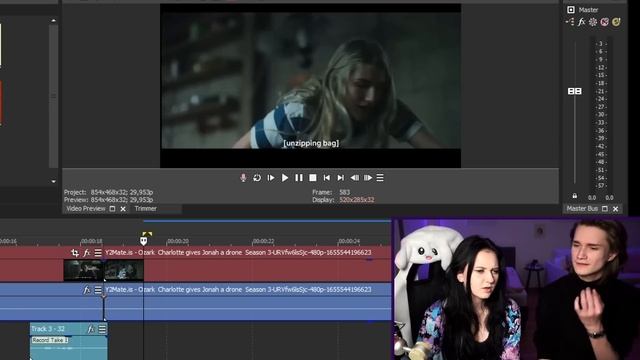
Task: Go to Start of project
Action: 327,178
